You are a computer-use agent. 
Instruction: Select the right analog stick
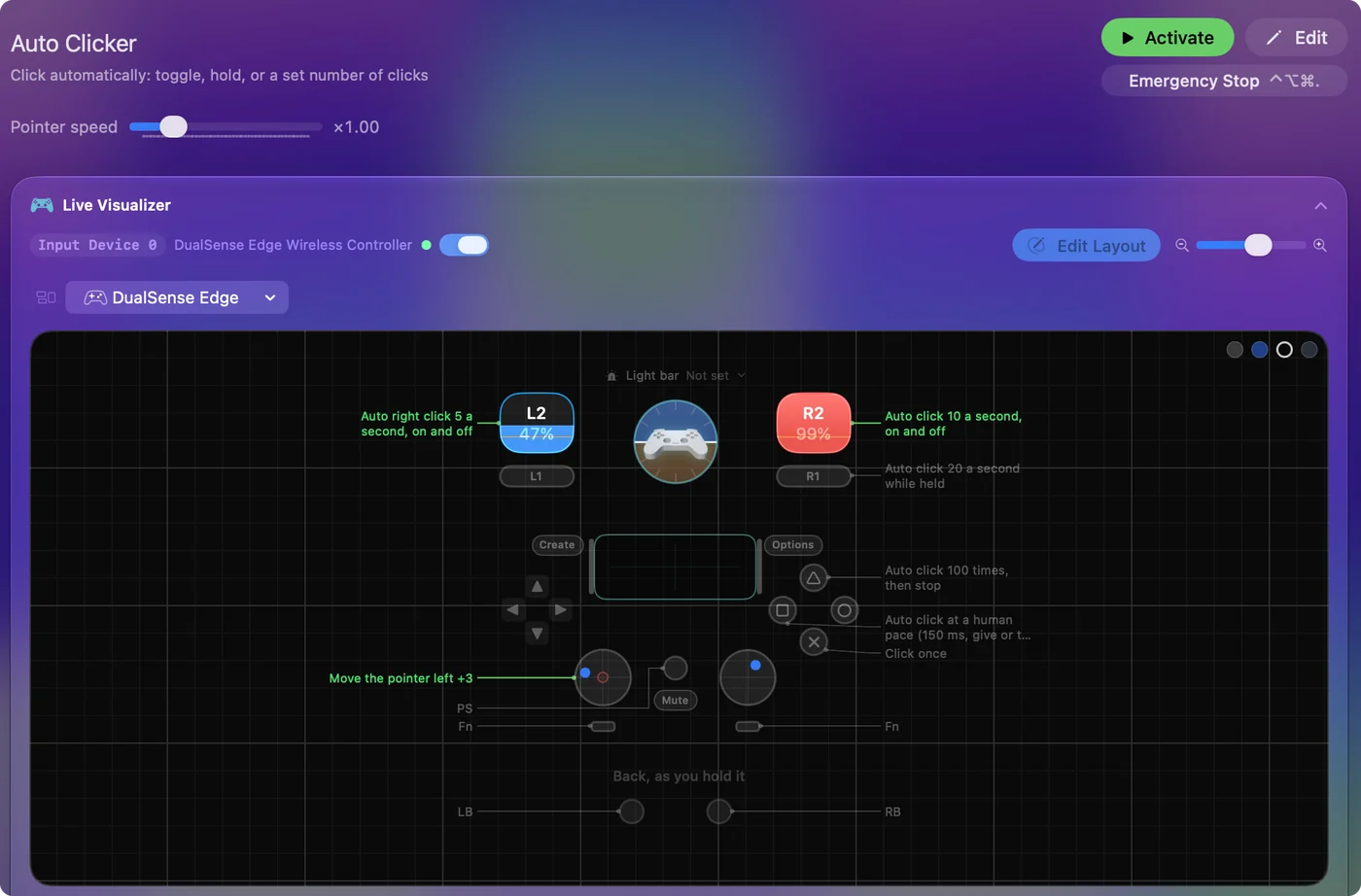(748, 677)
